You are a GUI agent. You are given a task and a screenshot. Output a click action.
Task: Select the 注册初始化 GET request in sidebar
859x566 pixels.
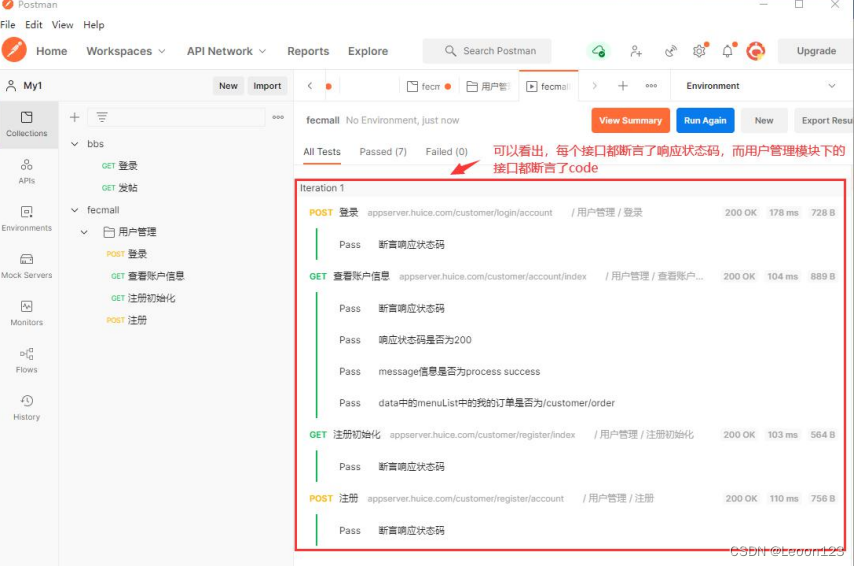point(142,298)
